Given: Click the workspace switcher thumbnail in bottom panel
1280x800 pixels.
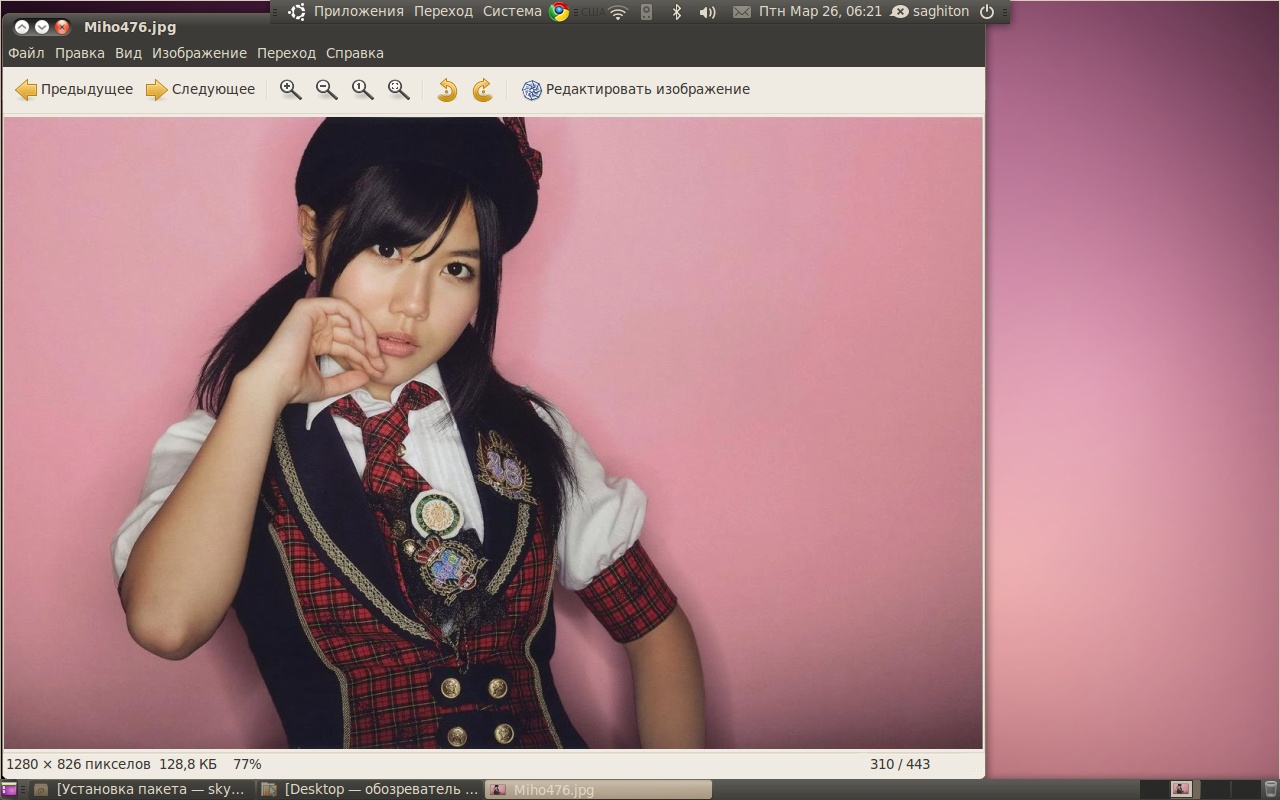Looking at the screenshot, I should coord(1181,790).
